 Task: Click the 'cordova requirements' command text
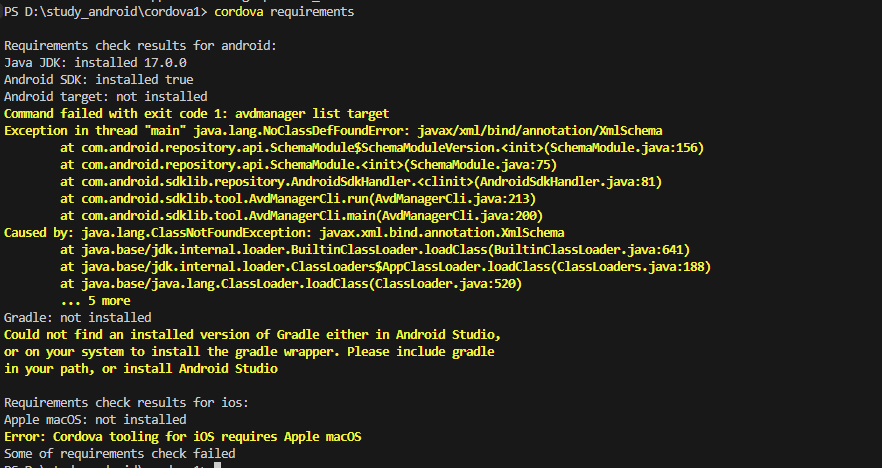tap(284, 12)
